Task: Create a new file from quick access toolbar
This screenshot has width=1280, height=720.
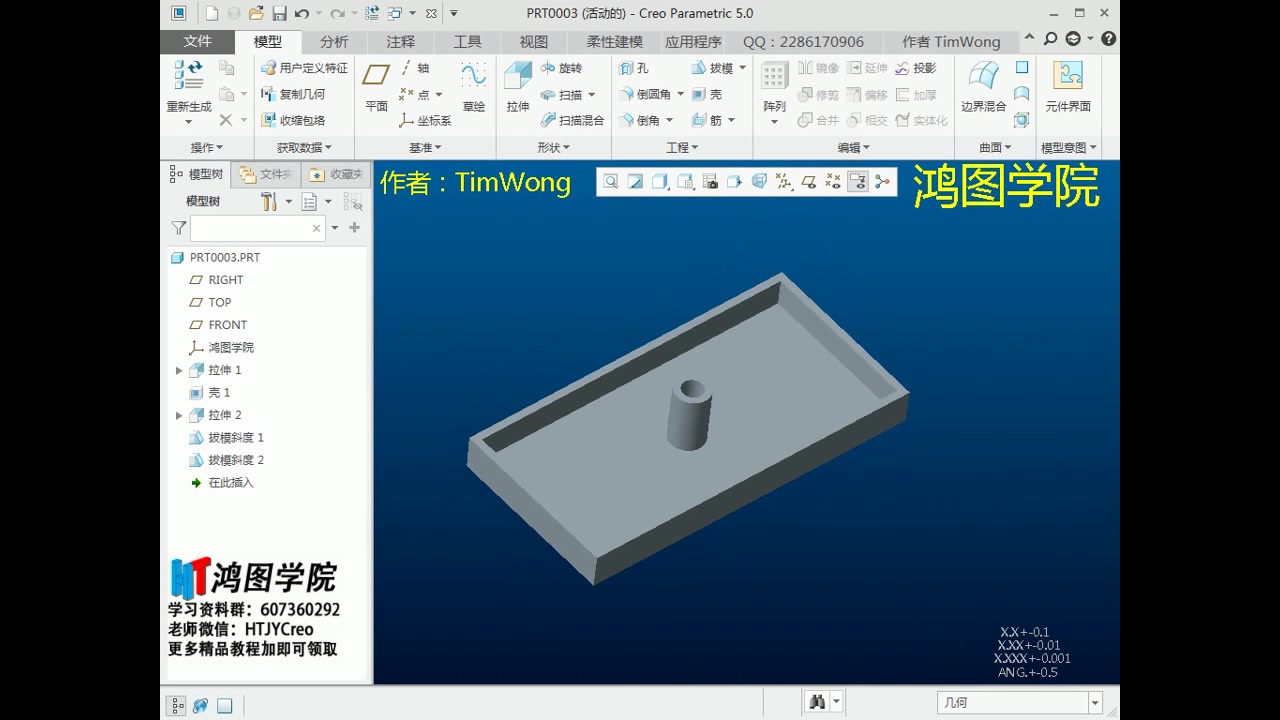Action: (x=211, y=13)
